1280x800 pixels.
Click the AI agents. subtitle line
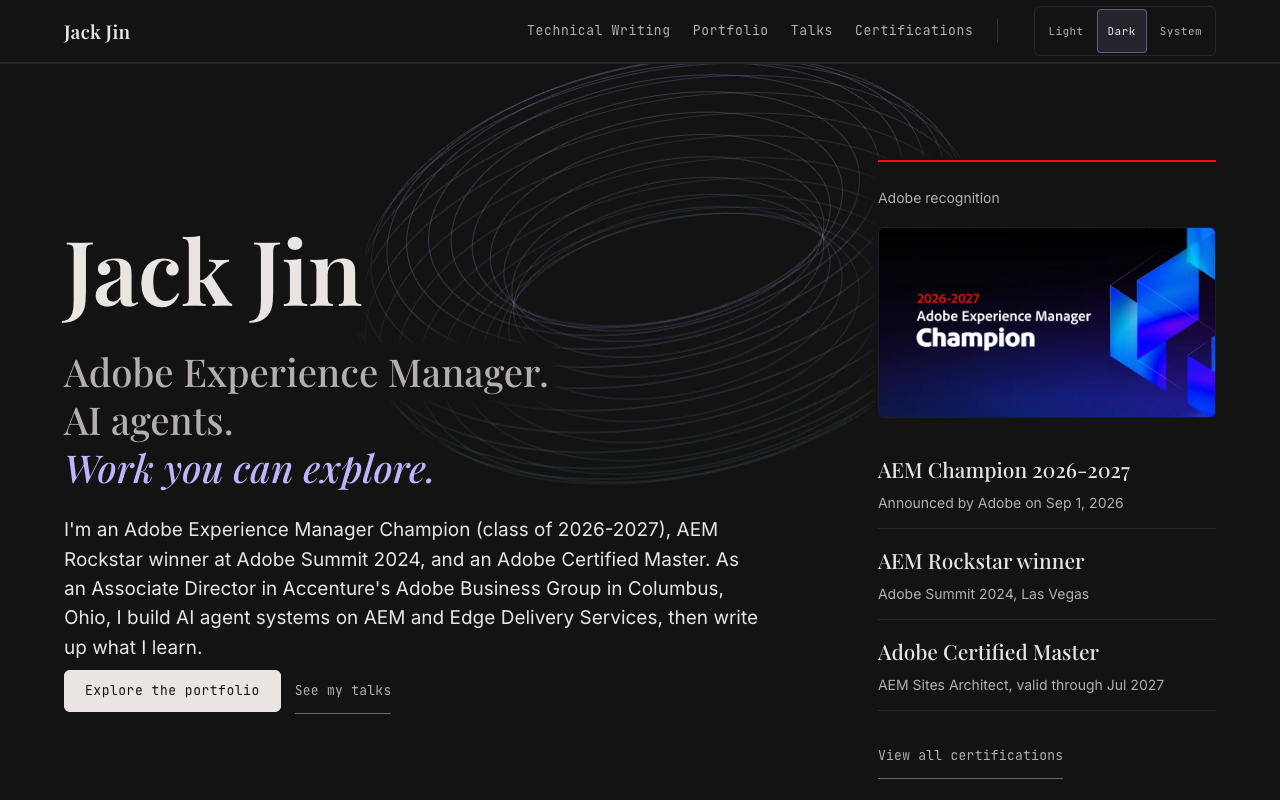tap(149, 420)
